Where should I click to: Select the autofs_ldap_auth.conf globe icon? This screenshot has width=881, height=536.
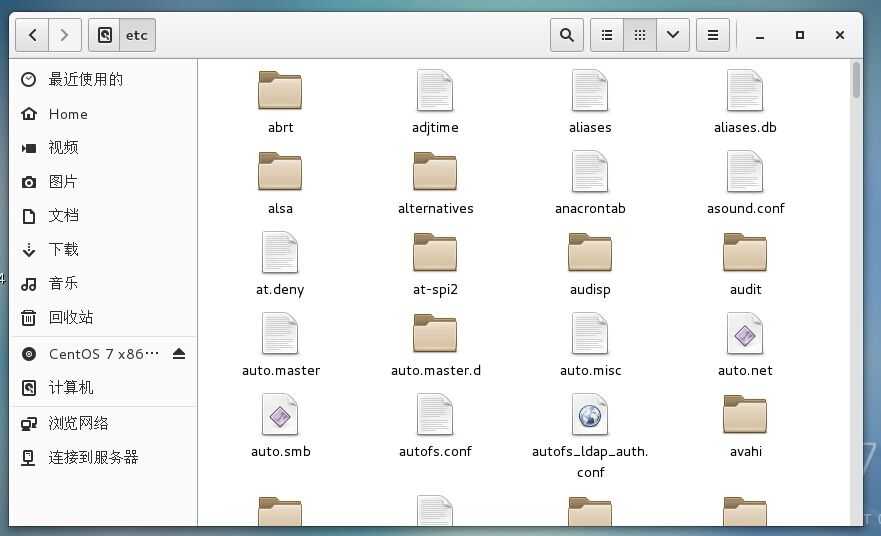point(590,414)
